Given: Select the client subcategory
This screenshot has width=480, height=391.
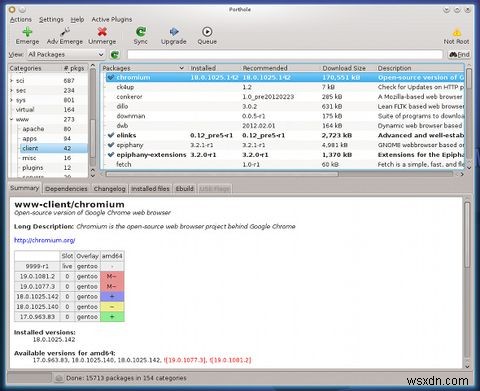Looking at the screenshot, I should 30,148.
